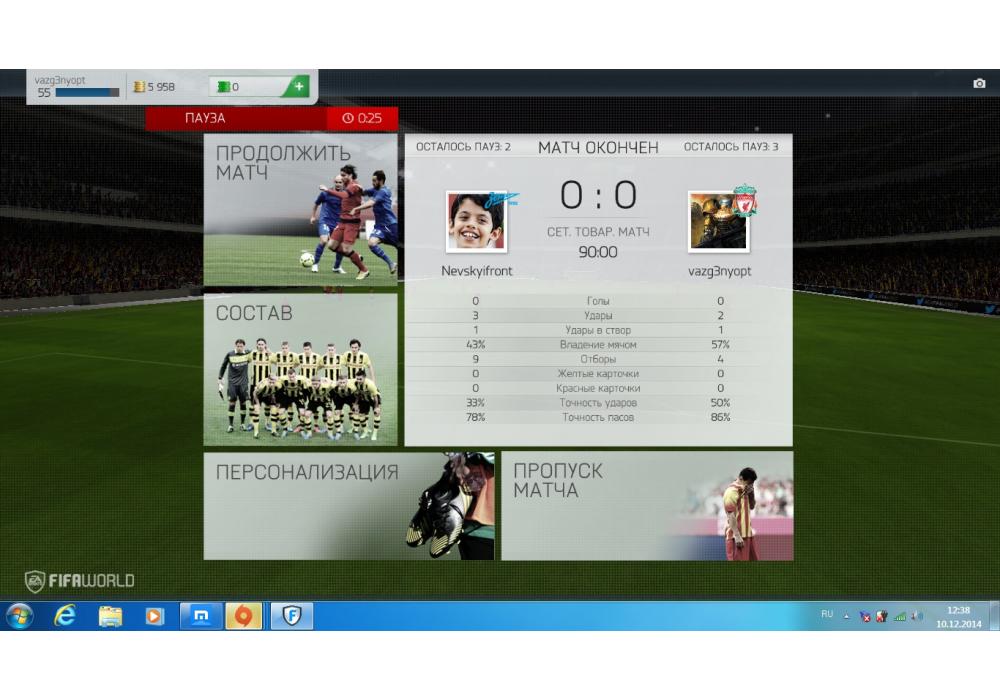Select the ПРОДОЛЖИТЬ МАТЧ tile
1000x700 pixels.
pos(300,211)
